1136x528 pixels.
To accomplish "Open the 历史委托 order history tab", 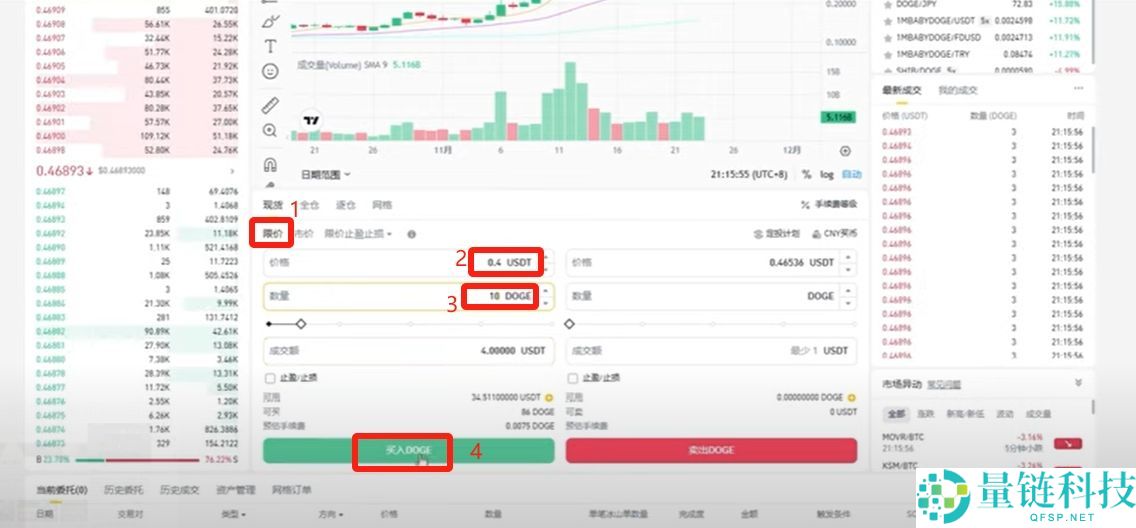I will pos(123,490).
